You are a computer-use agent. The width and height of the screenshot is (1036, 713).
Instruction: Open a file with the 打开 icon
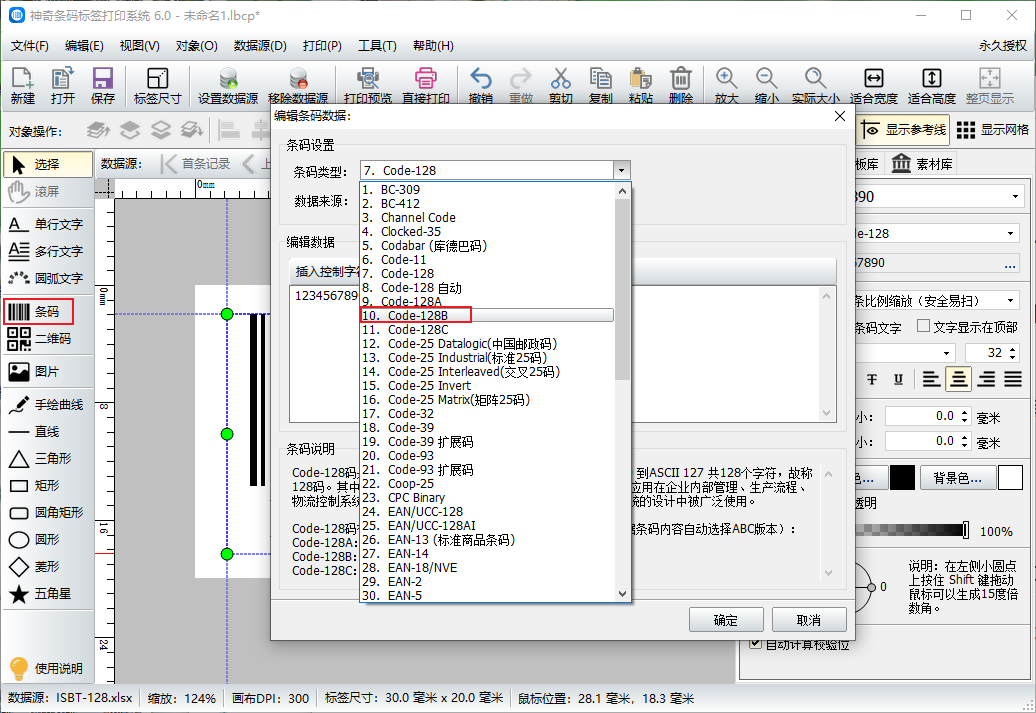click(x=63, y=85)
